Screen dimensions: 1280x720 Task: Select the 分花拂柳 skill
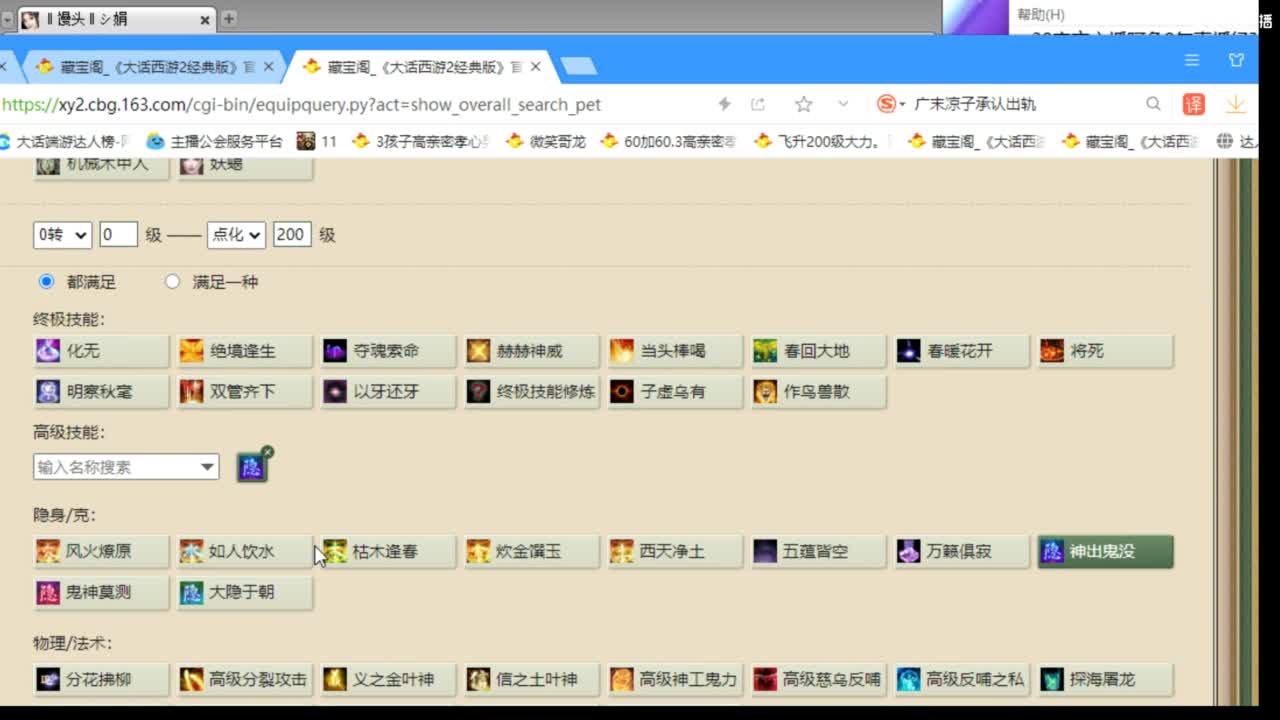(101, 679)
